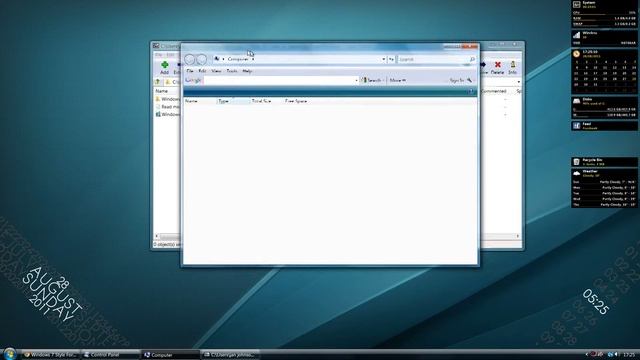Open the Windows Start orb
Image resolution: width=640 pixels, height=360 pixels.
pyautogui.click(x=9, y=353)
